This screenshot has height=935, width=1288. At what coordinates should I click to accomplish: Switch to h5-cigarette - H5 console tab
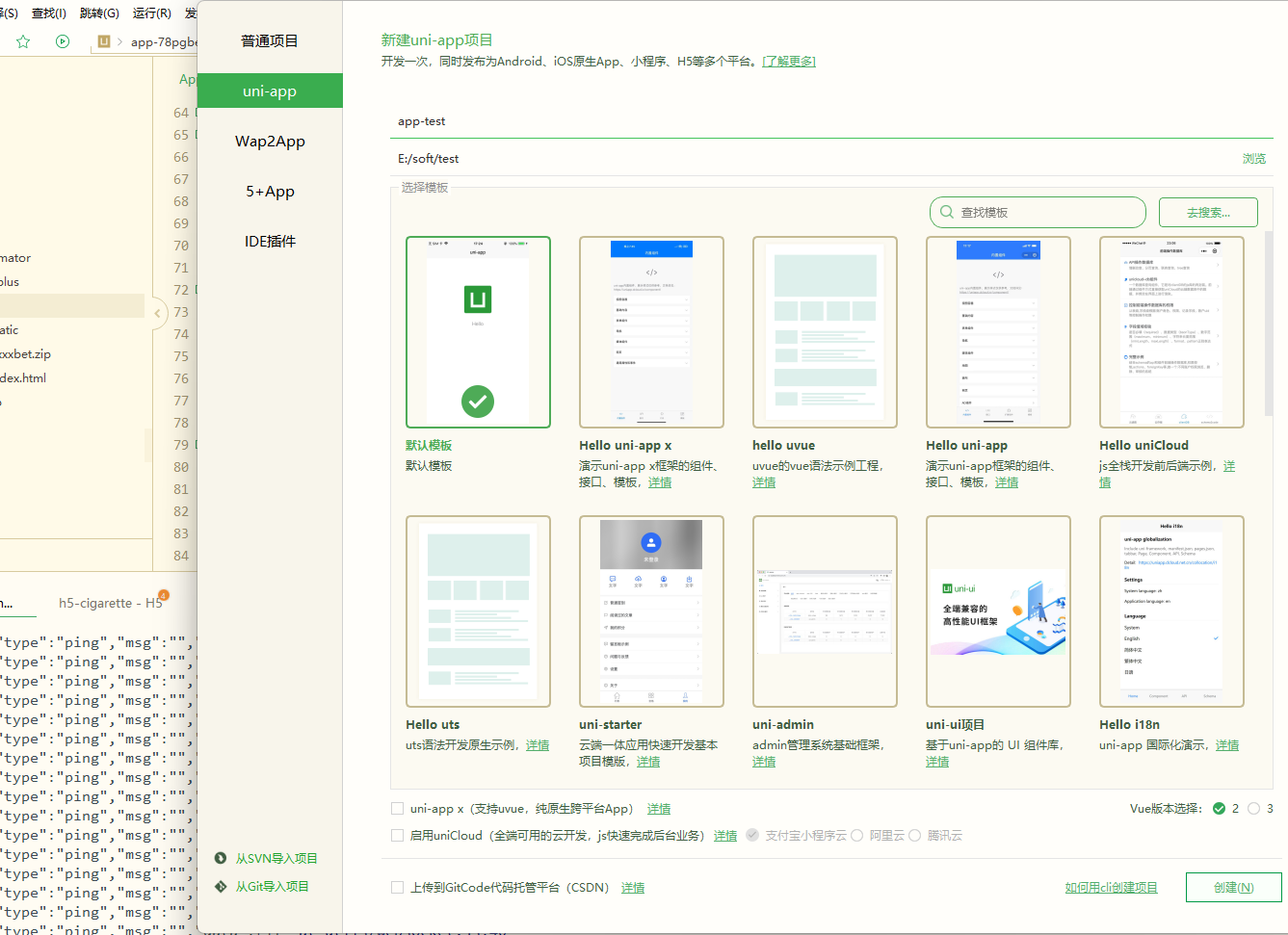[x=111, y=603]
